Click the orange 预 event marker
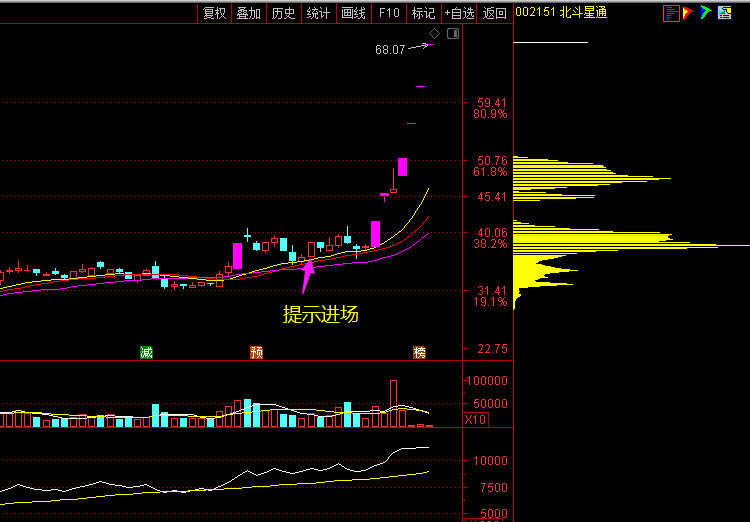 click(257, 353)
